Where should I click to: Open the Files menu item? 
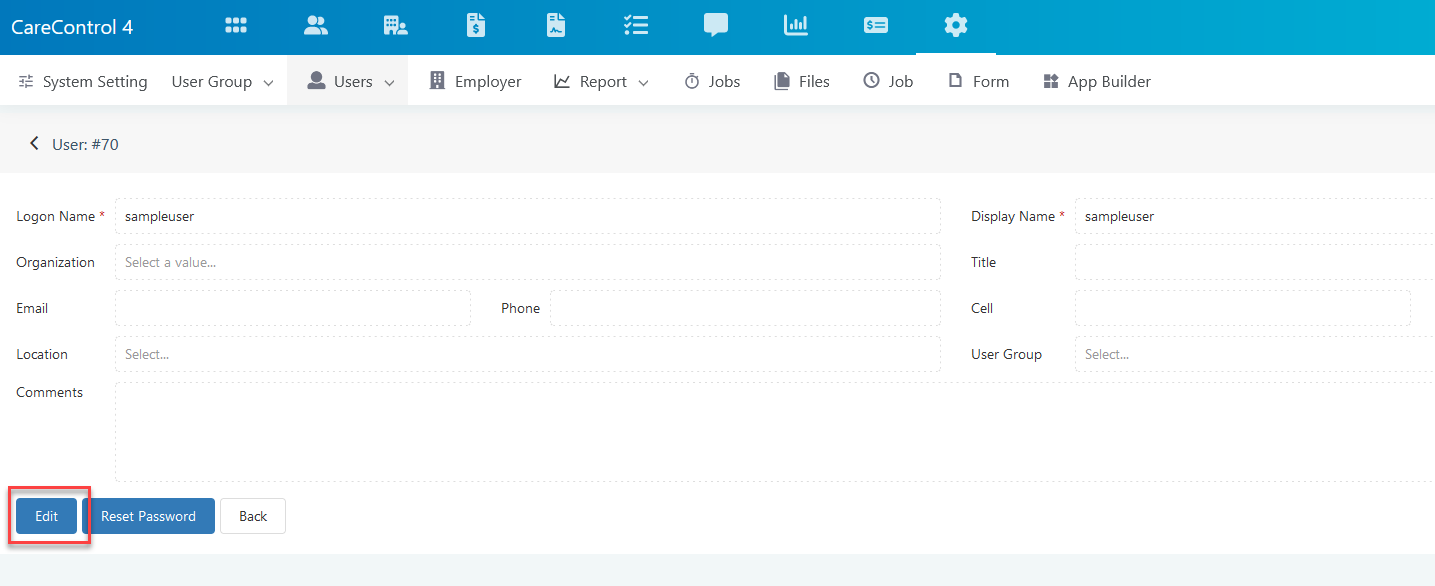tap(802, 82)
